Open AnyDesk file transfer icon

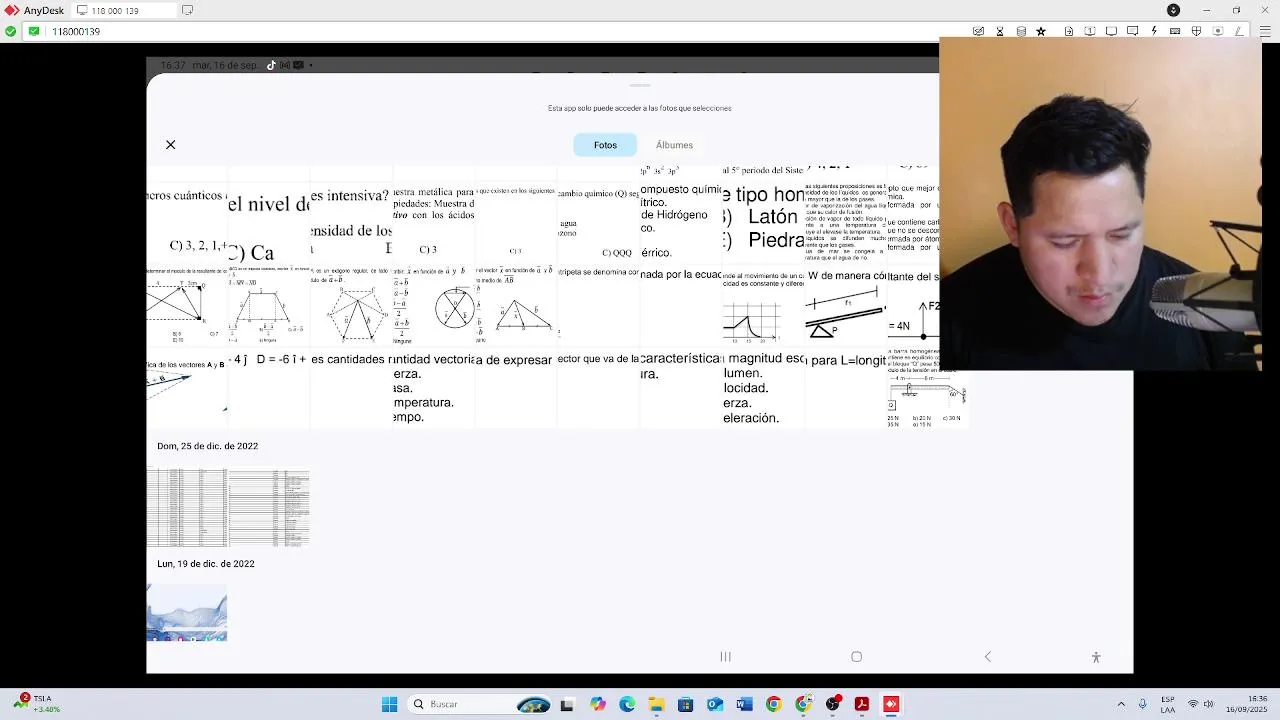[1069, 31]
